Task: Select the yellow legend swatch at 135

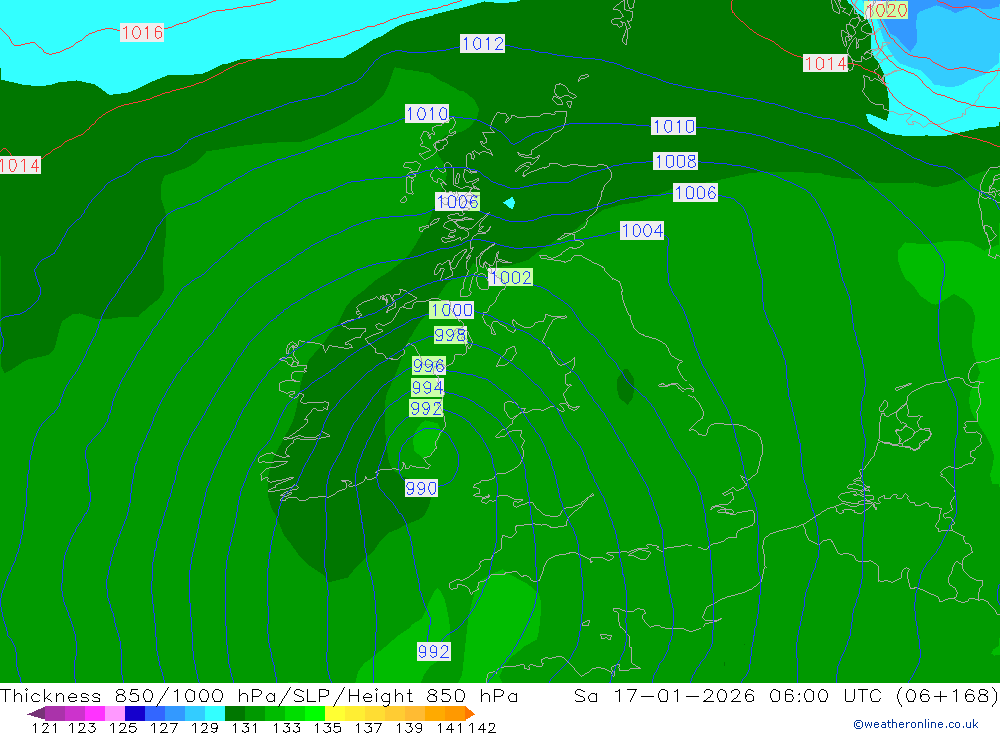Action: pos(335,713)
